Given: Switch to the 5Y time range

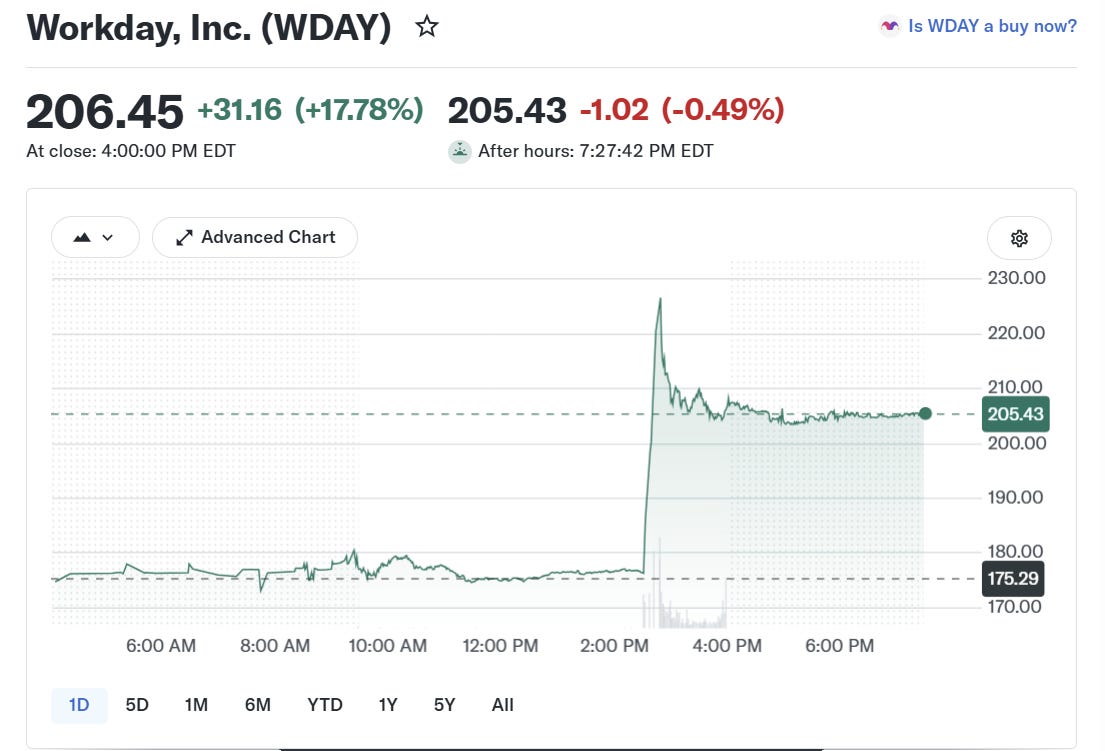Looking at the screenshot, I should click(x=445, y=705).
